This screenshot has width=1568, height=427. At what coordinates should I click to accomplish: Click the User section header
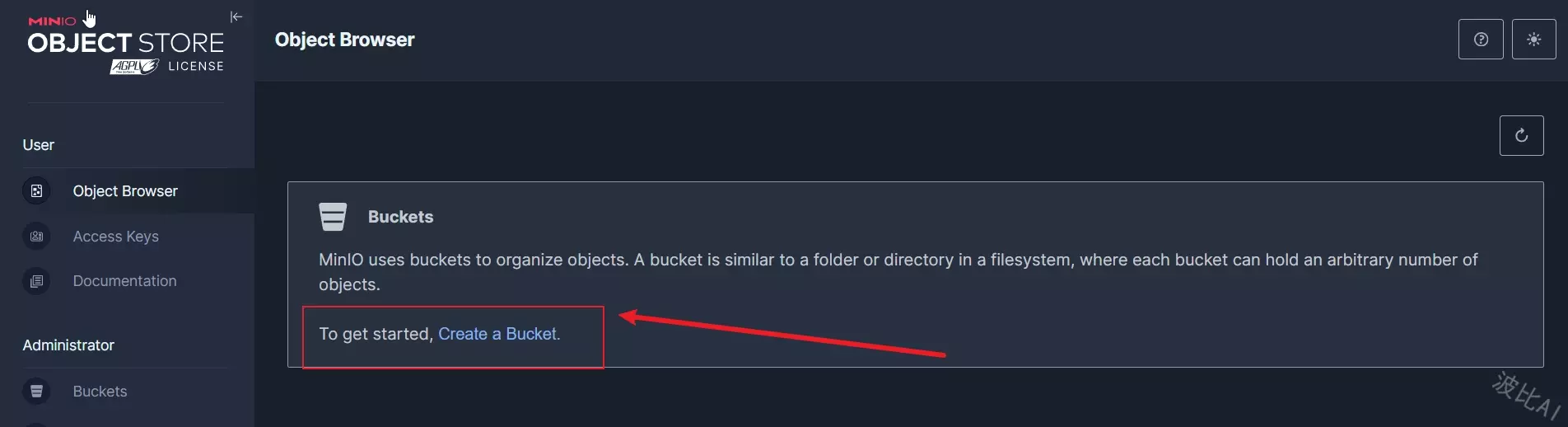pyautogui.click(x=39, y=145)
